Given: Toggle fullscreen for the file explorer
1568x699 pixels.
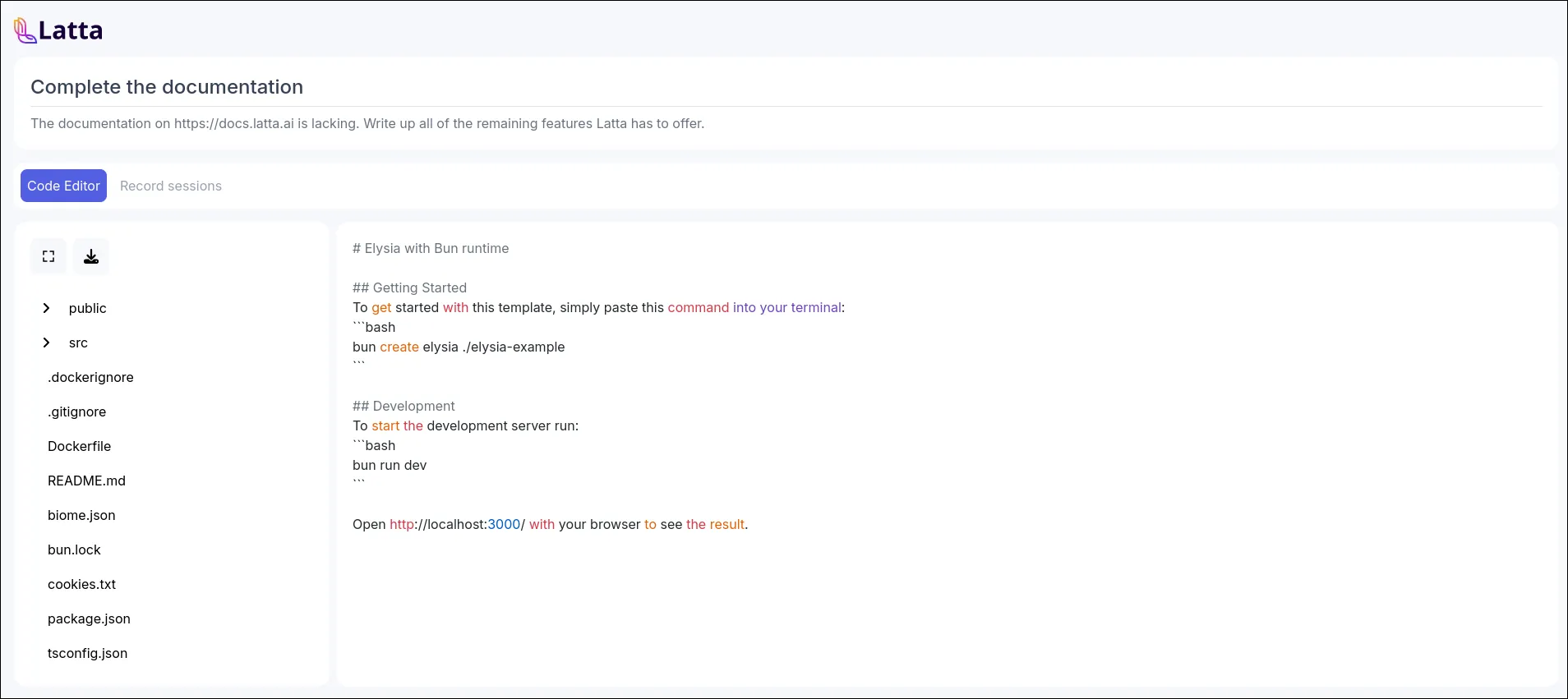Looking at the screenshot, I should (x=48, y=256).
